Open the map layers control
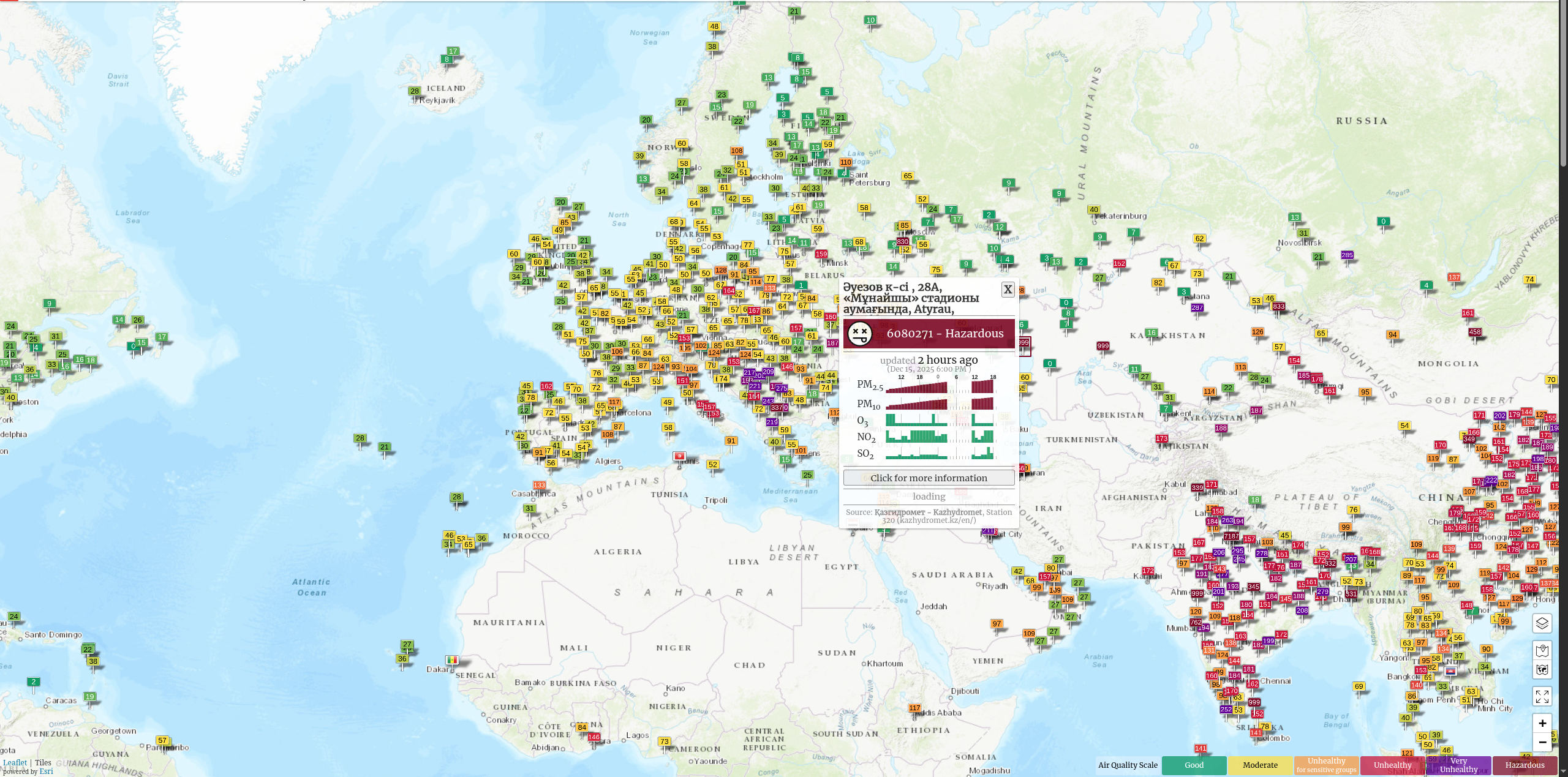This screenshot has width=1568, height=777. coord(1542,623)
